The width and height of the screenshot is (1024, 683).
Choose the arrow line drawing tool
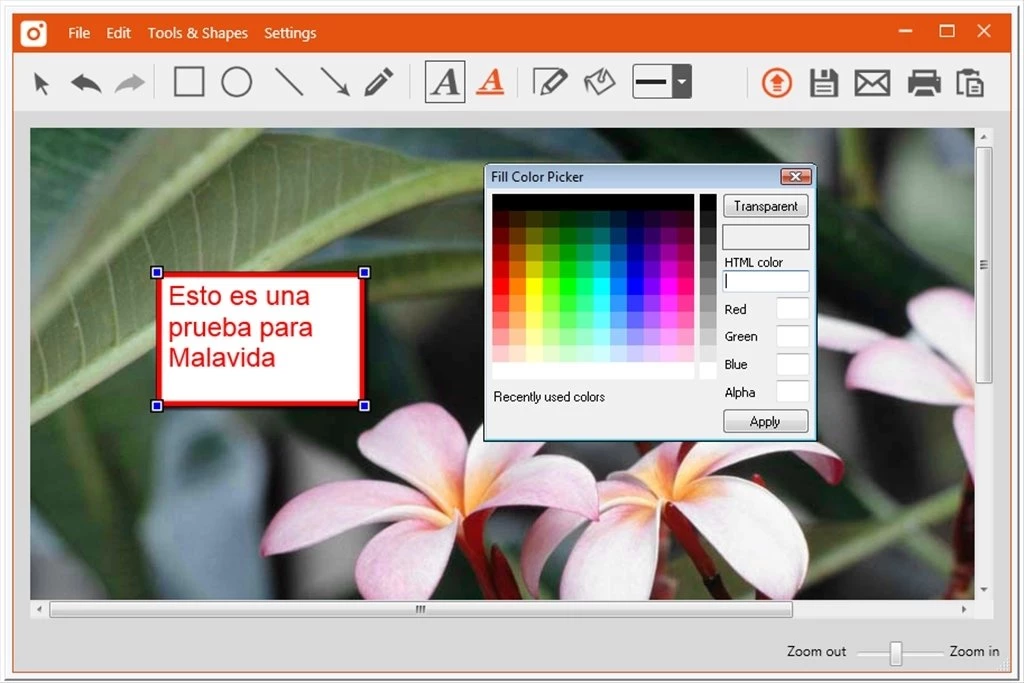[x=335, y=82]
